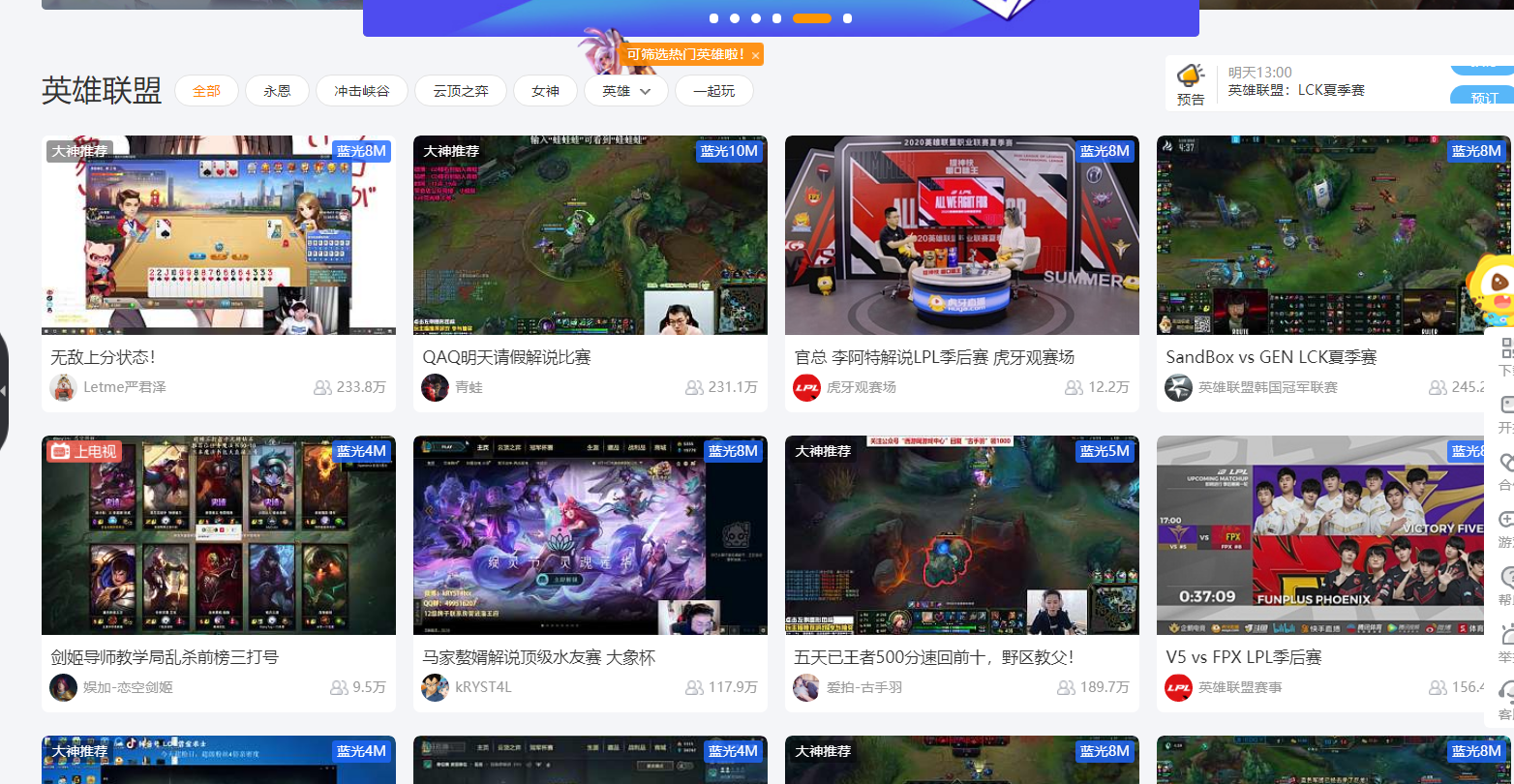Open Letme严君泽 streamer avatar

pos(64,387)
